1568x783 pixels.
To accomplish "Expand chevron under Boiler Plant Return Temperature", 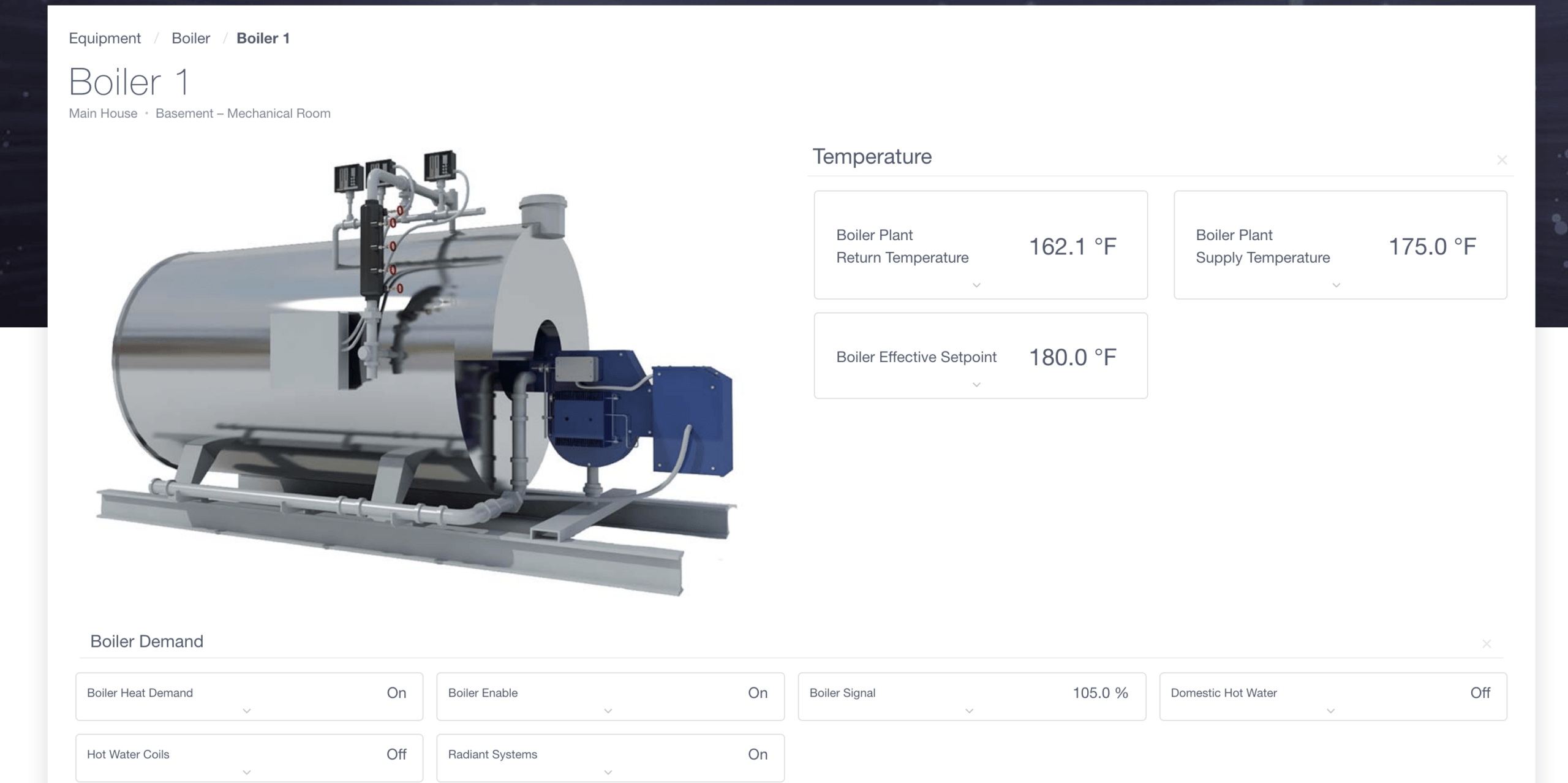I will [x=976, y=286].
